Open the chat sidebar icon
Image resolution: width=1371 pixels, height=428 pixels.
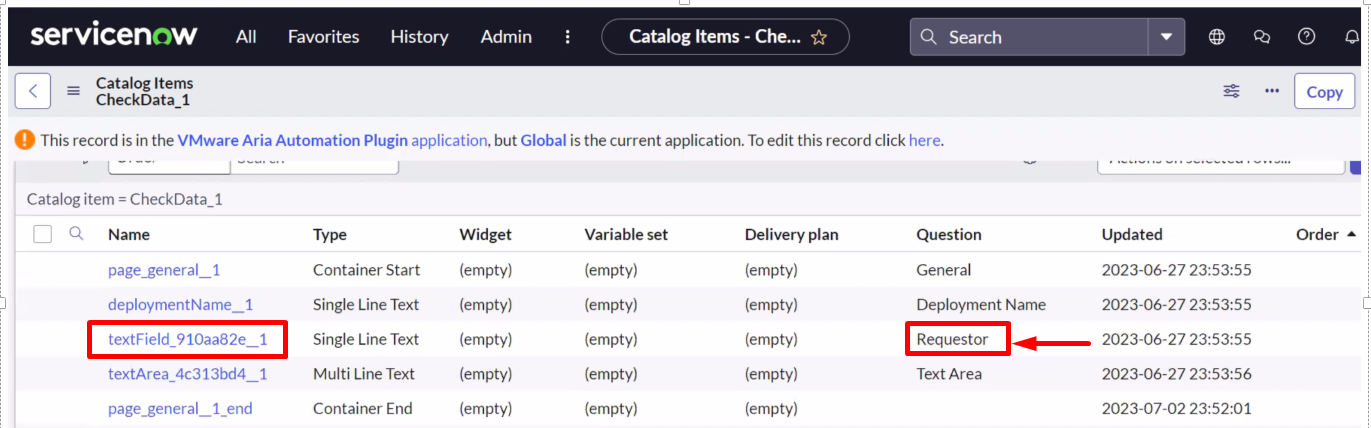coord(1262,37)
